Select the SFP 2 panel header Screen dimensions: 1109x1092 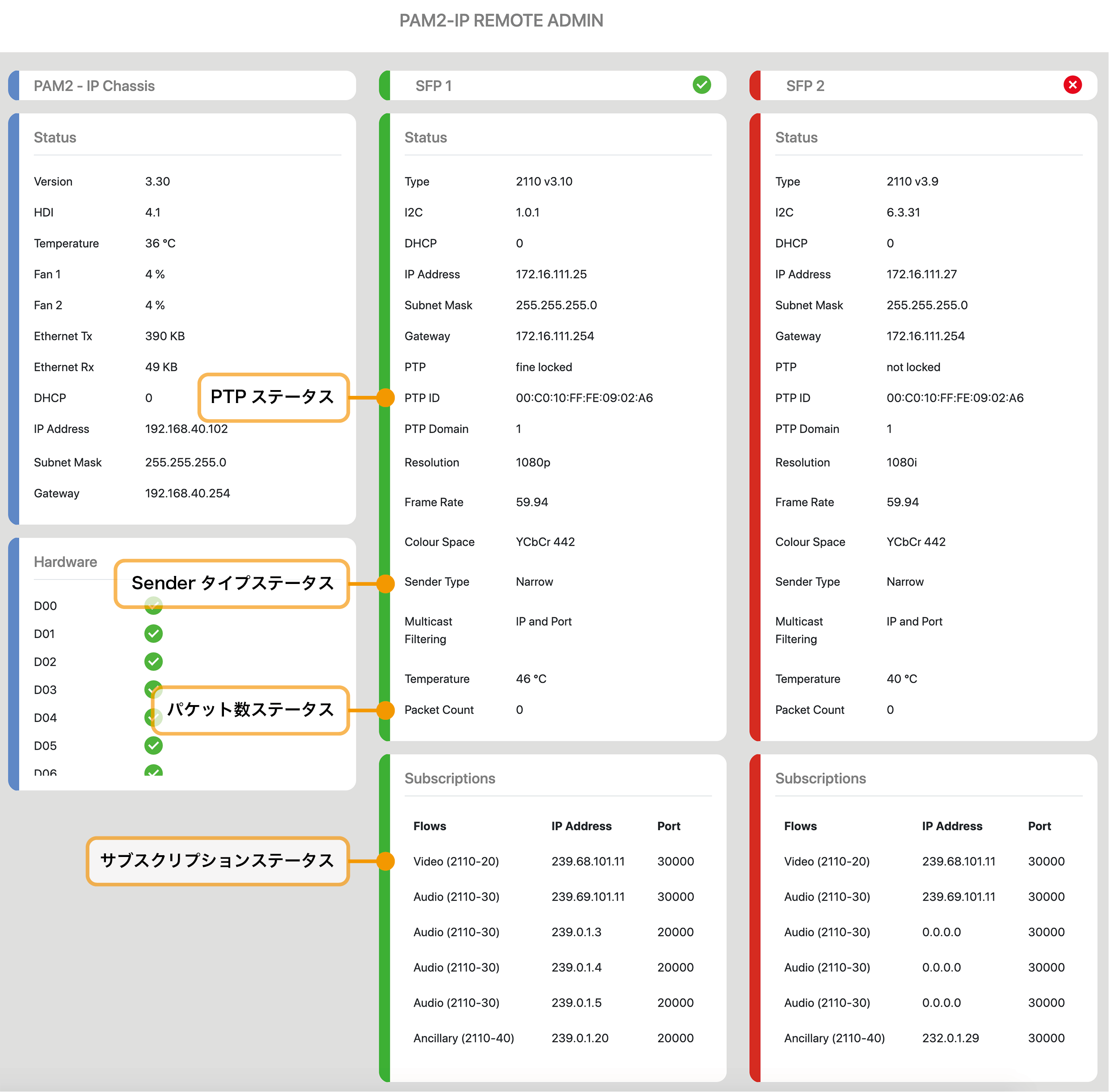click(923, 85)
